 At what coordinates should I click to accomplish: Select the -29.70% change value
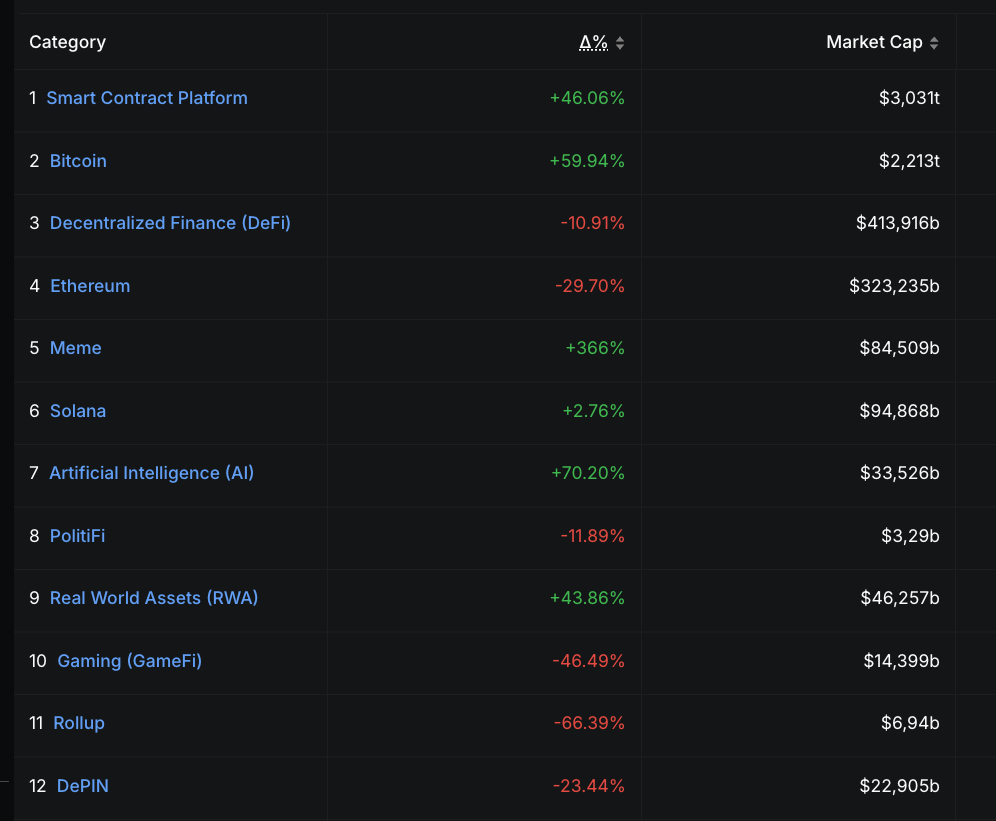pyautogui.click(x=590, y=286)
